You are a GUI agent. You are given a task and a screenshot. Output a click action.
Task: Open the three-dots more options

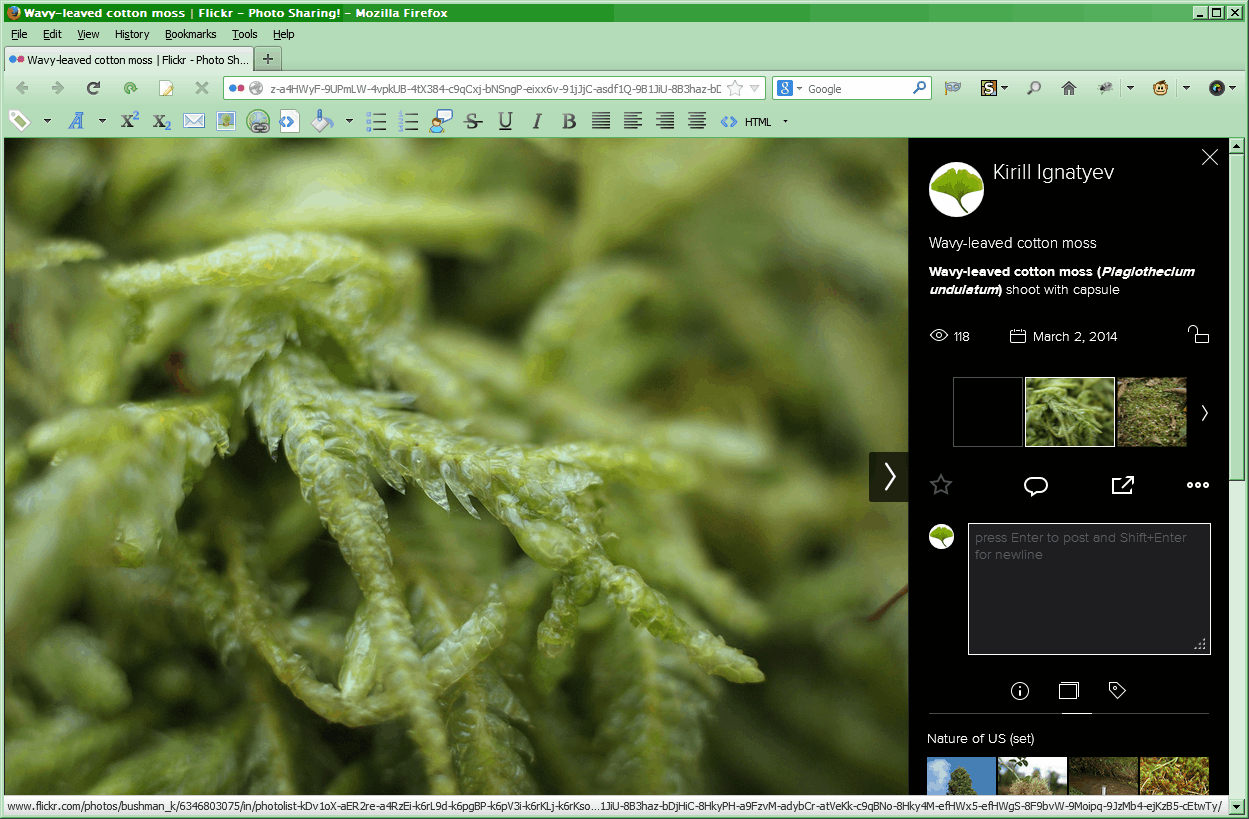1198,485
